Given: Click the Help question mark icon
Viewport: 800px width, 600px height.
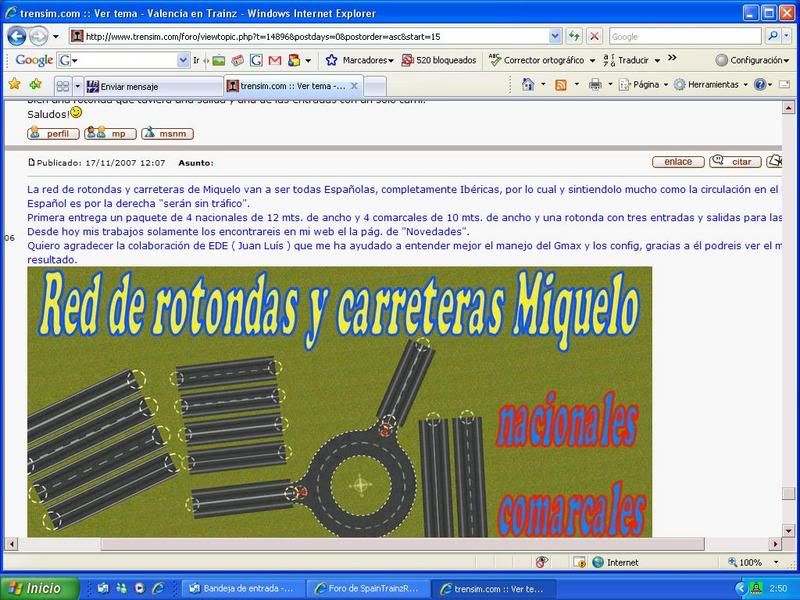Looking at the screenshot, I should (760, 85).
